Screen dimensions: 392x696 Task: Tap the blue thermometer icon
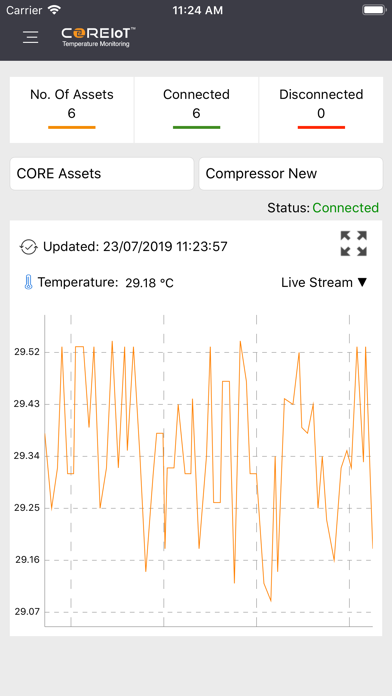[28, 282]
